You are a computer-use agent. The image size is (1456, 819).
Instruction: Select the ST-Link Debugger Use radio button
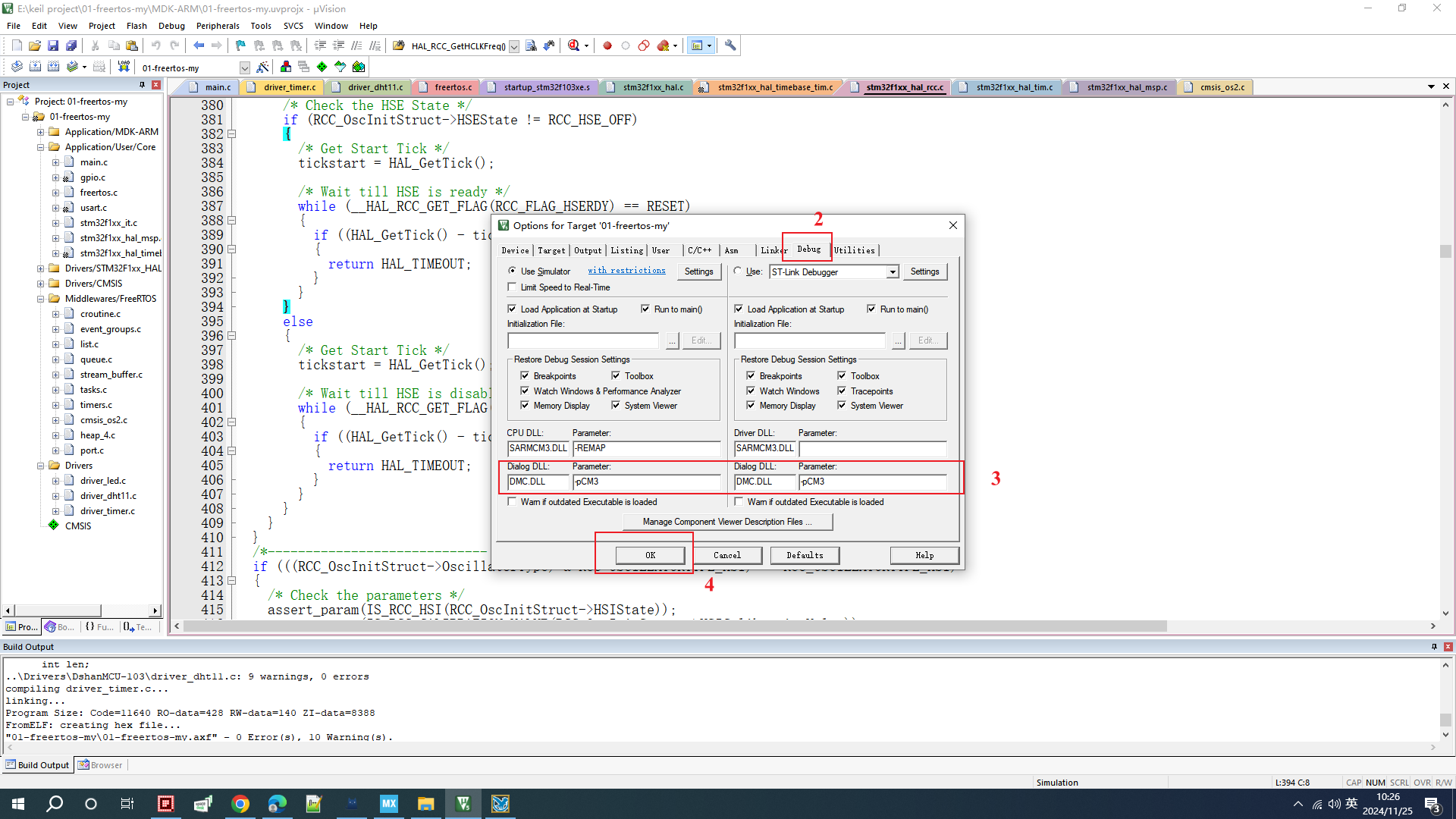coord(738,271)
